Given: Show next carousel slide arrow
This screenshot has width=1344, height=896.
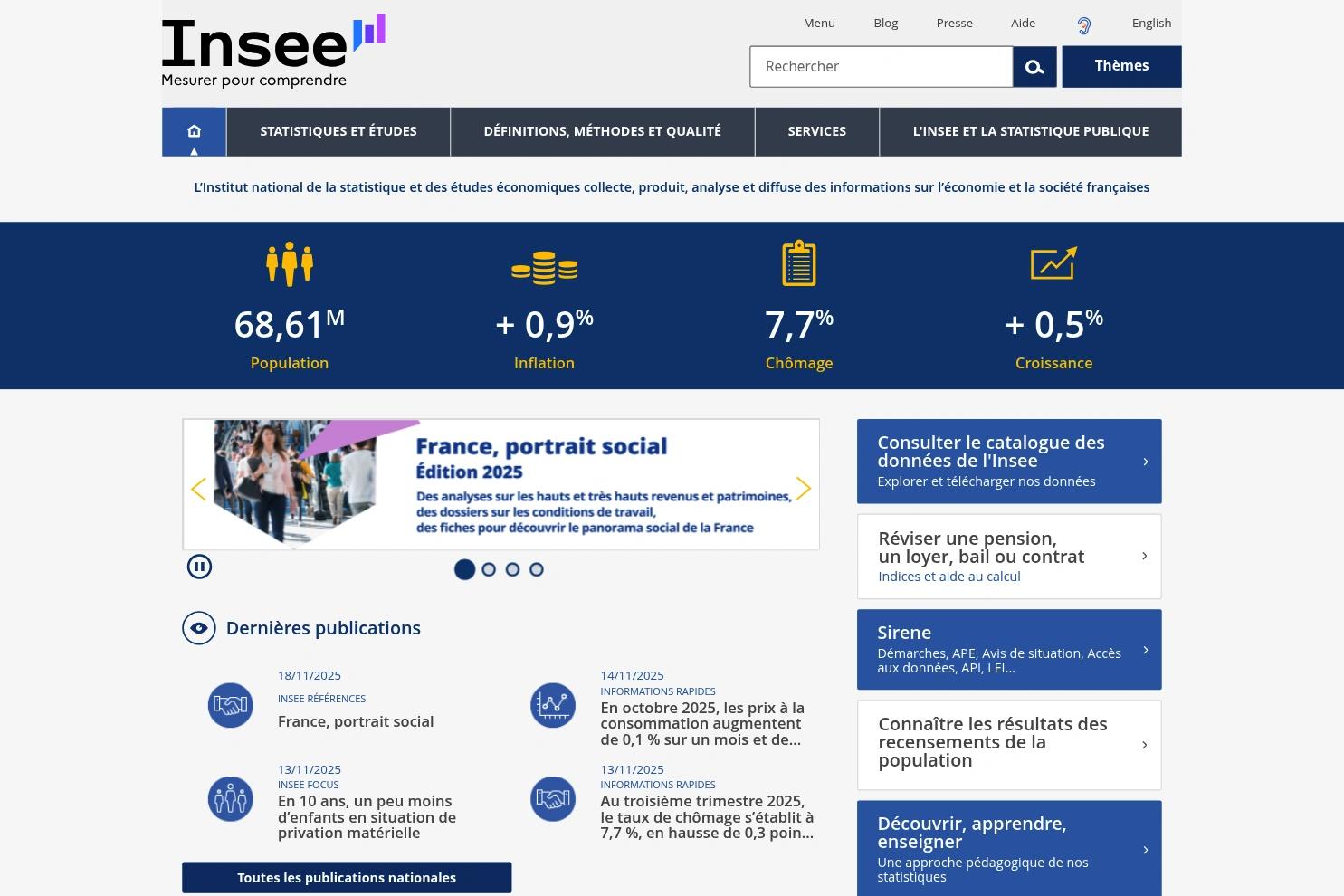Looking at the screenshot, I should [x=803, y=489].
